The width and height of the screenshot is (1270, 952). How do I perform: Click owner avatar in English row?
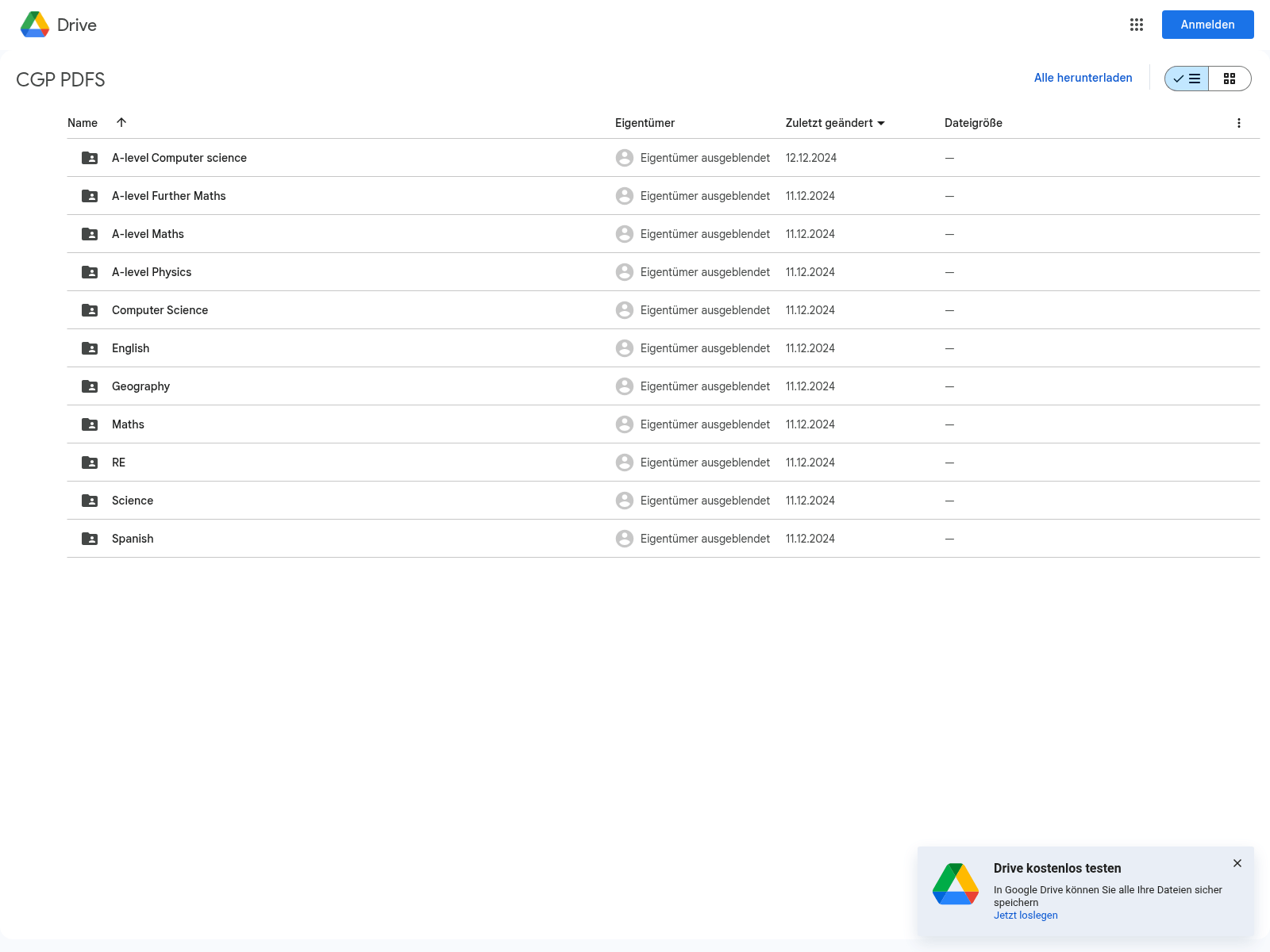tap(625, 348)
